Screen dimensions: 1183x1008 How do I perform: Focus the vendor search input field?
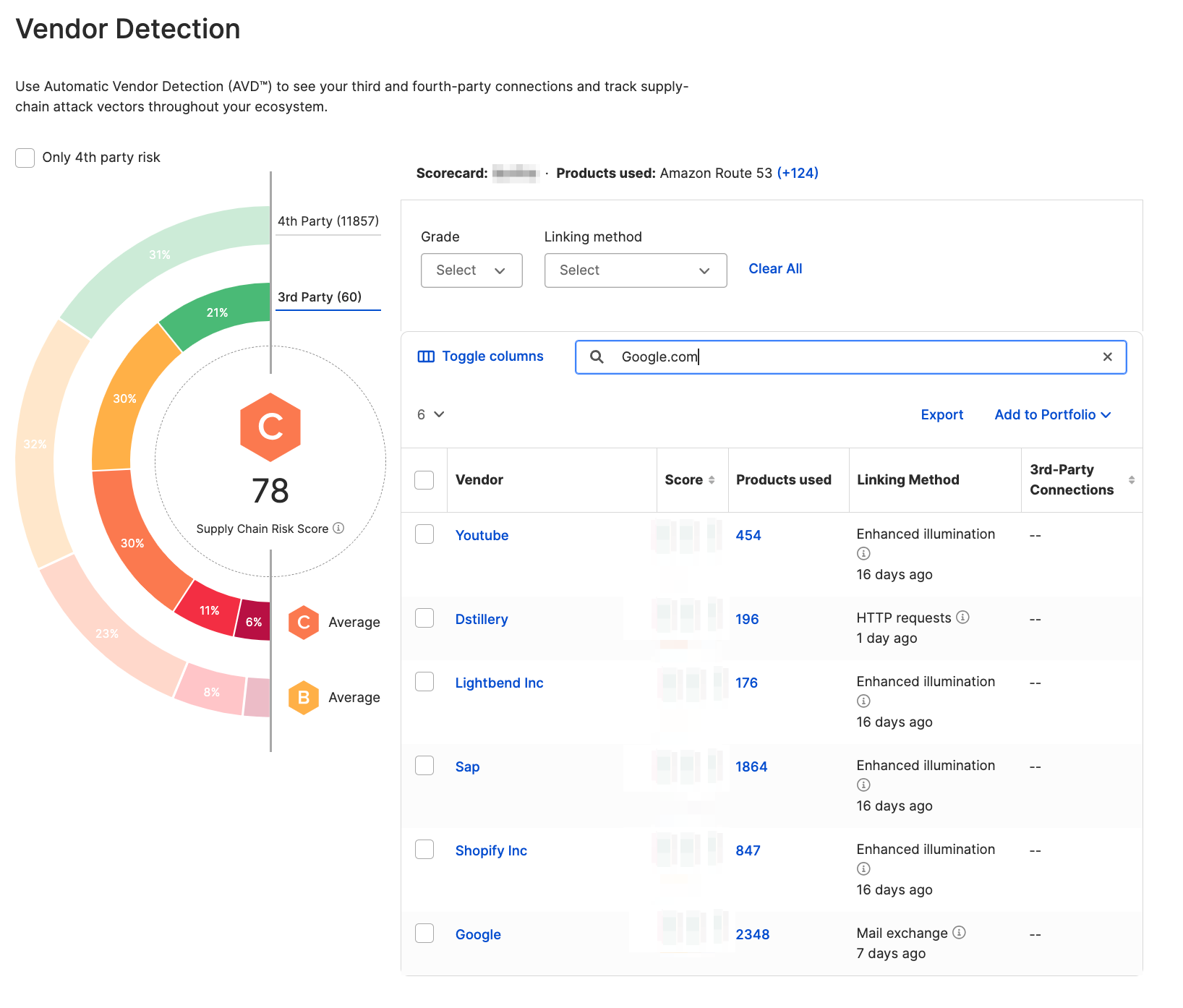point(851,356)
